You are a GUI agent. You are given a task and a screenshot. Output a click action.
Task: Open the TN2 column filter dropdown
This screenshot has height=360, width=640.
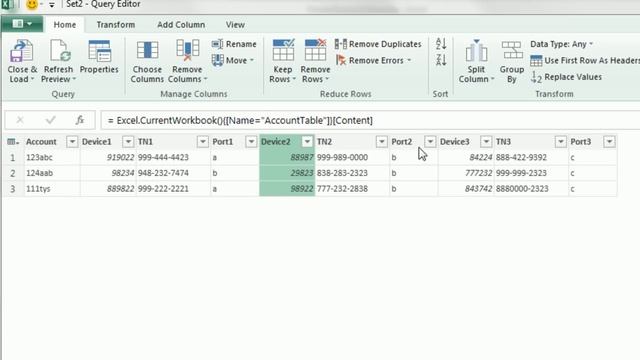coord(382,142)
